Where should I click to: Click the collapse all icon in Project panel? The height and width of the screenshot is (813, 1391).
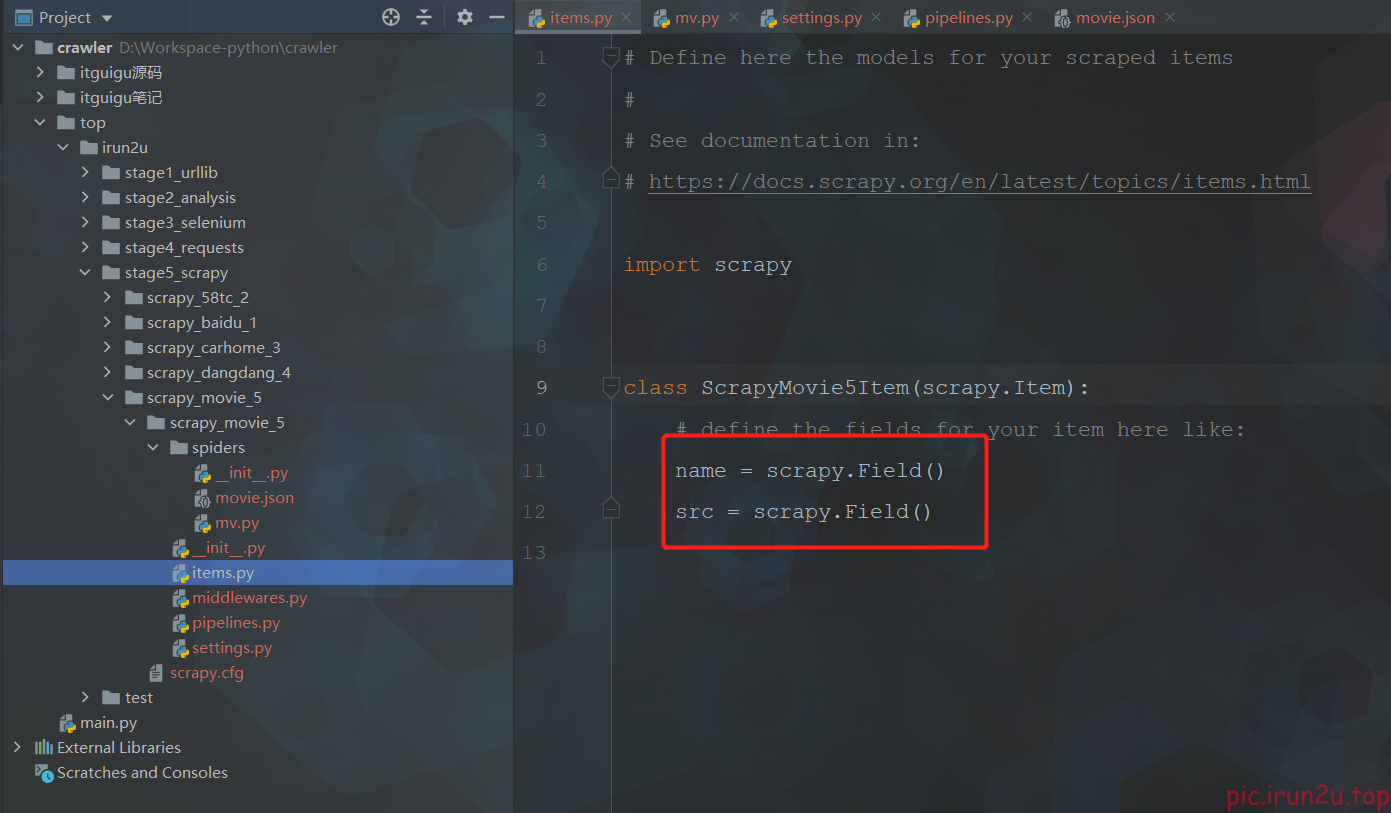click(x=424, y=17)
